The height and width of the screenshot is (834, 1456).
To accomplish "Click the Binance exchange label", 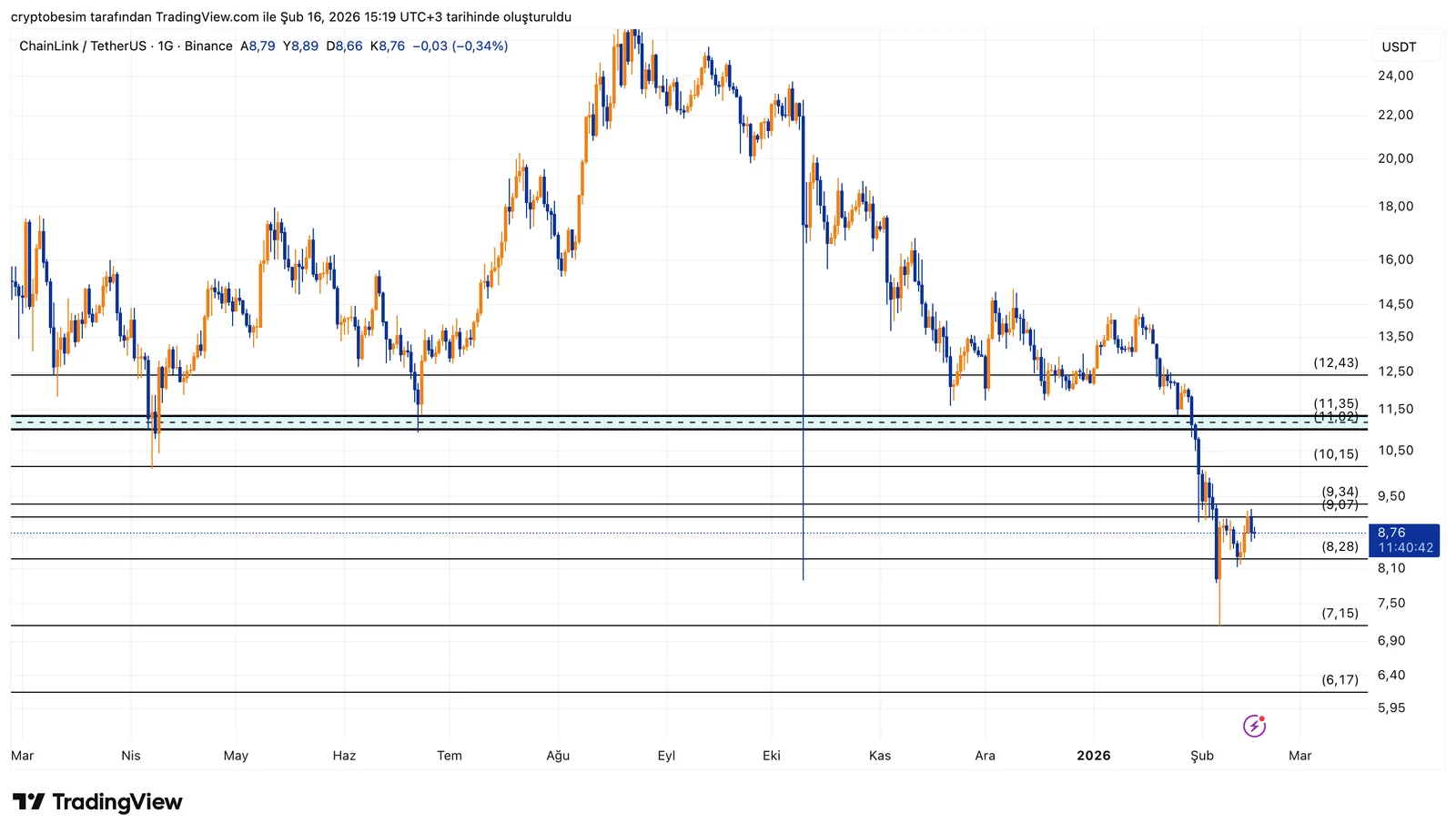I will tap(208, 46).
